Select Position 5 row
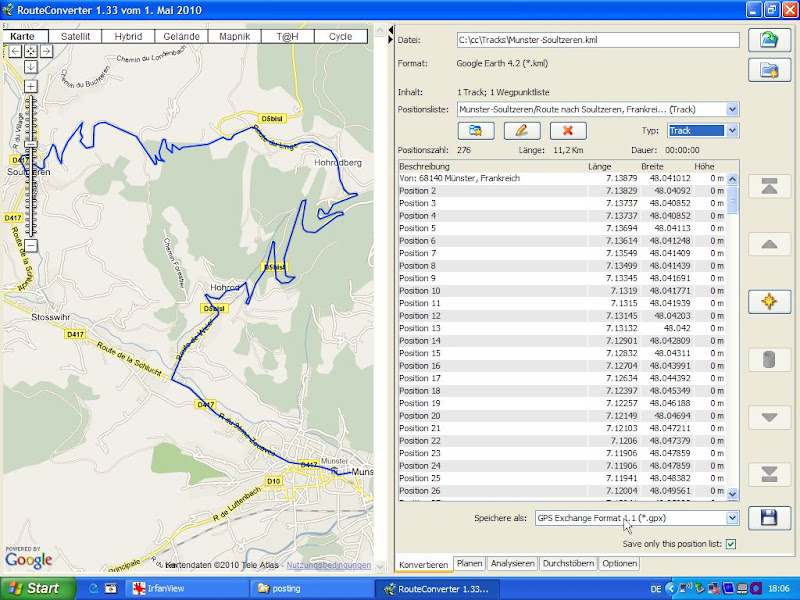This screenshot has width=800, height=600. pyautogui.click(x=561, y=228)
